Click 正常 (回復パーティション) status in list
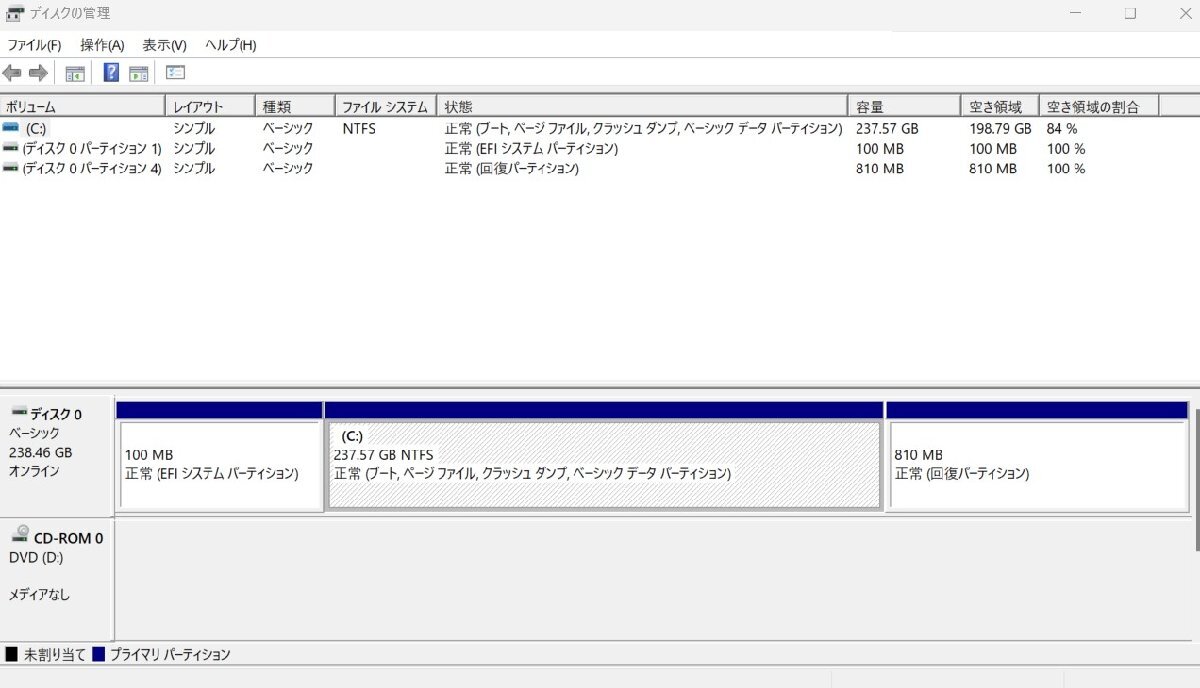Image resolution: width=1200 pixels, height=688 pixels. pyautogui.click(x=512, y=169)
